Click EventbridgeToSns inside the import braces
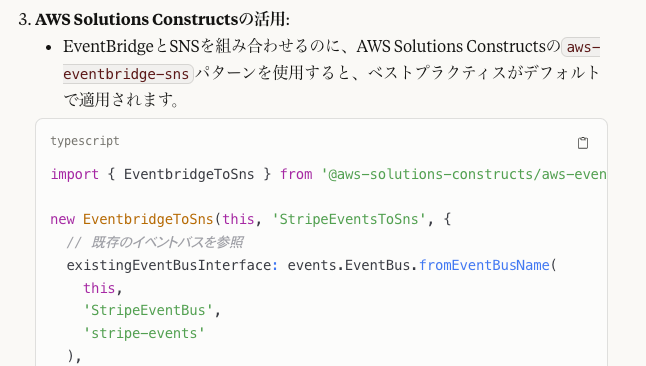 tap(189, 174)
